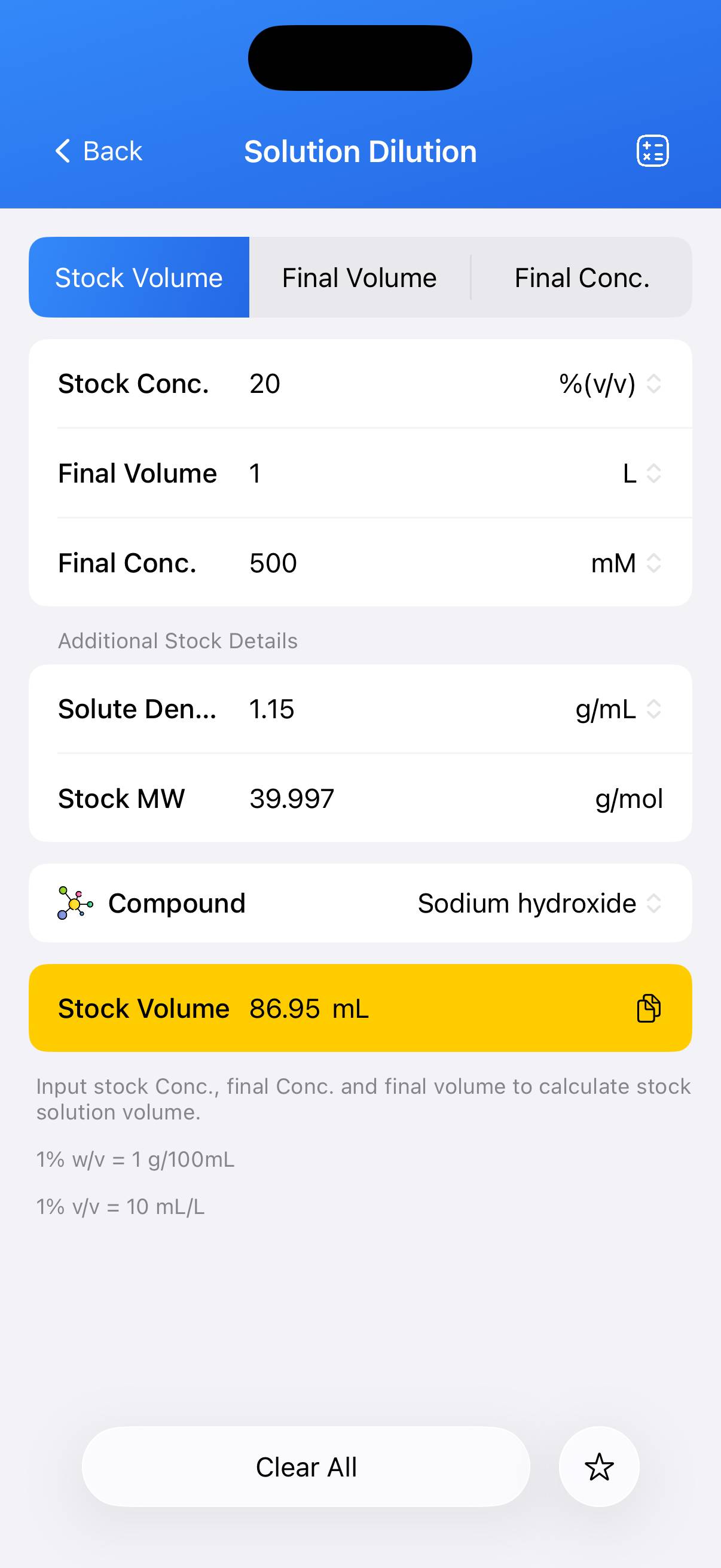The height and width of the screenshot is (1568, 721).
Task: Tap the molecule Compound icon
Action: (x=75, y=902)
